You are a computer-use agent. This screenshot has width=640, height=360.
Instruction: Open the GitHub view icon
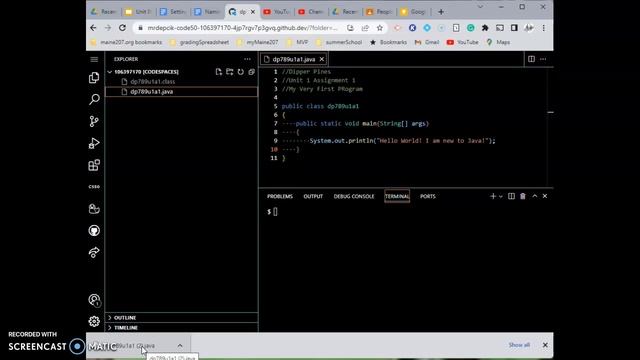[x=94, y=231]
